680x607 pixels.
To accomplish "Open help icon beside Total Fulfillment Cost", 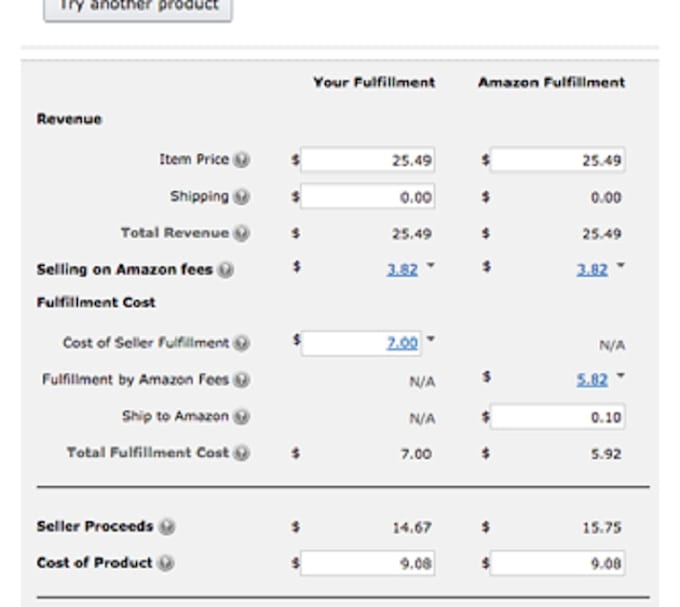I will click(x=242, y=453).
